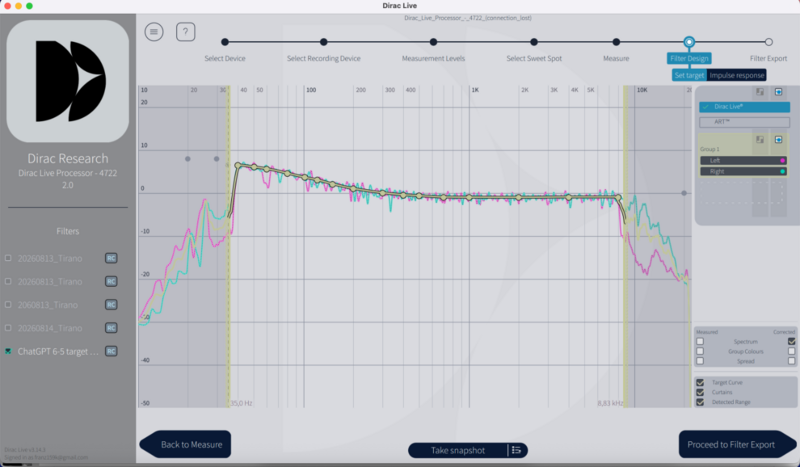Click the 35,0 Hz curtain frequency label
The image size is (800, 467).
tap(241, 403)
